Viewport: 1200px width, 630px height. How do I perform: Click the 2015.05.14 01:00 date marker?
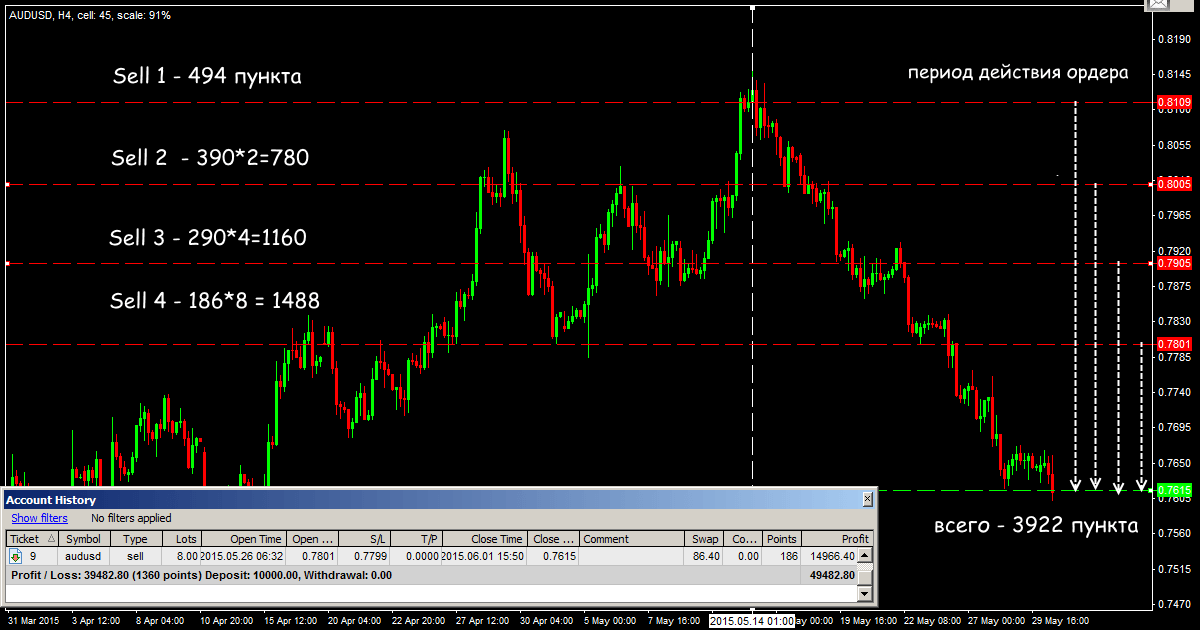[752, 621]
